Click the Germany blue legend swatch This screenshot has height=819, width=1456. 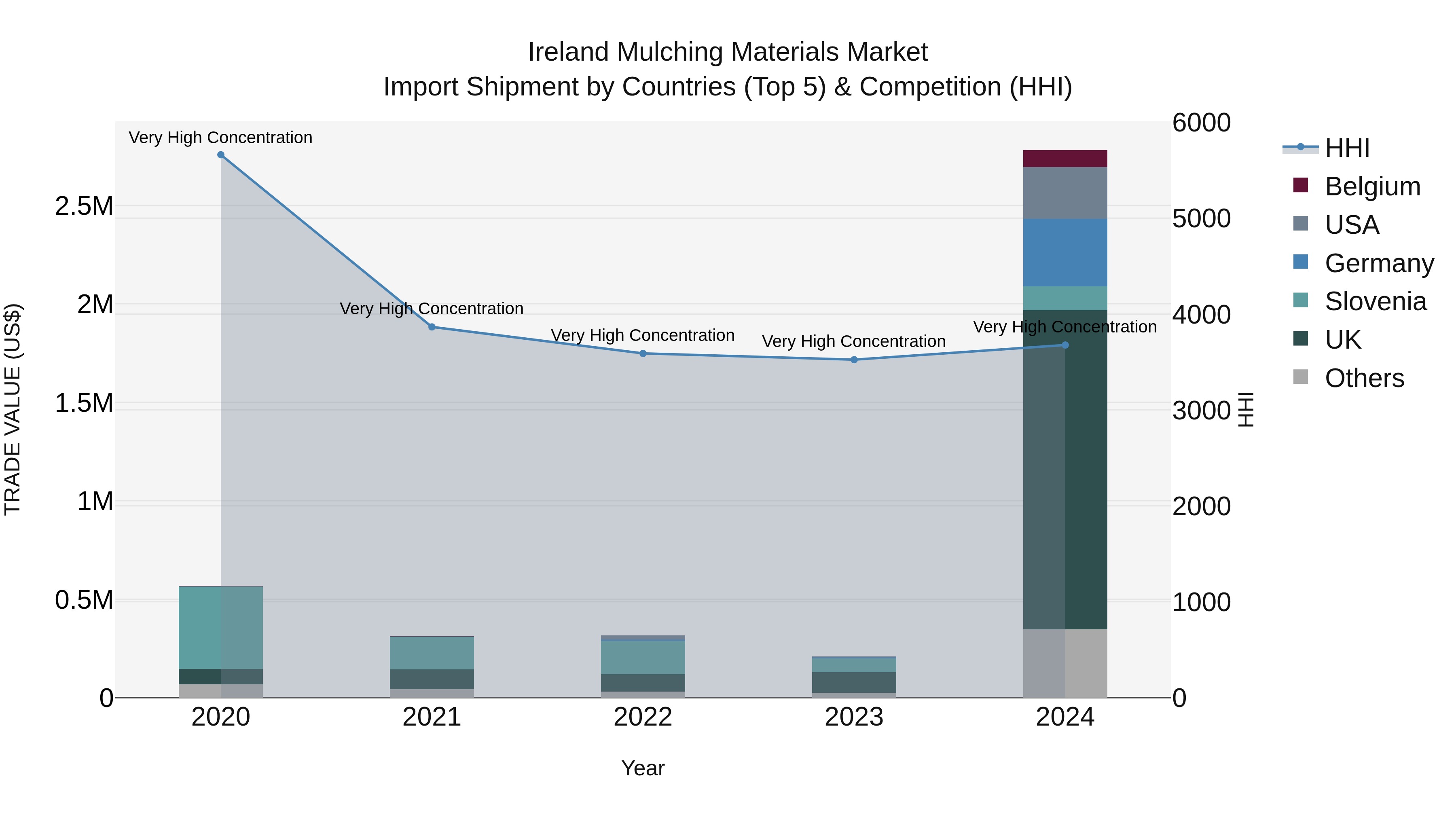coord(1301,262)
